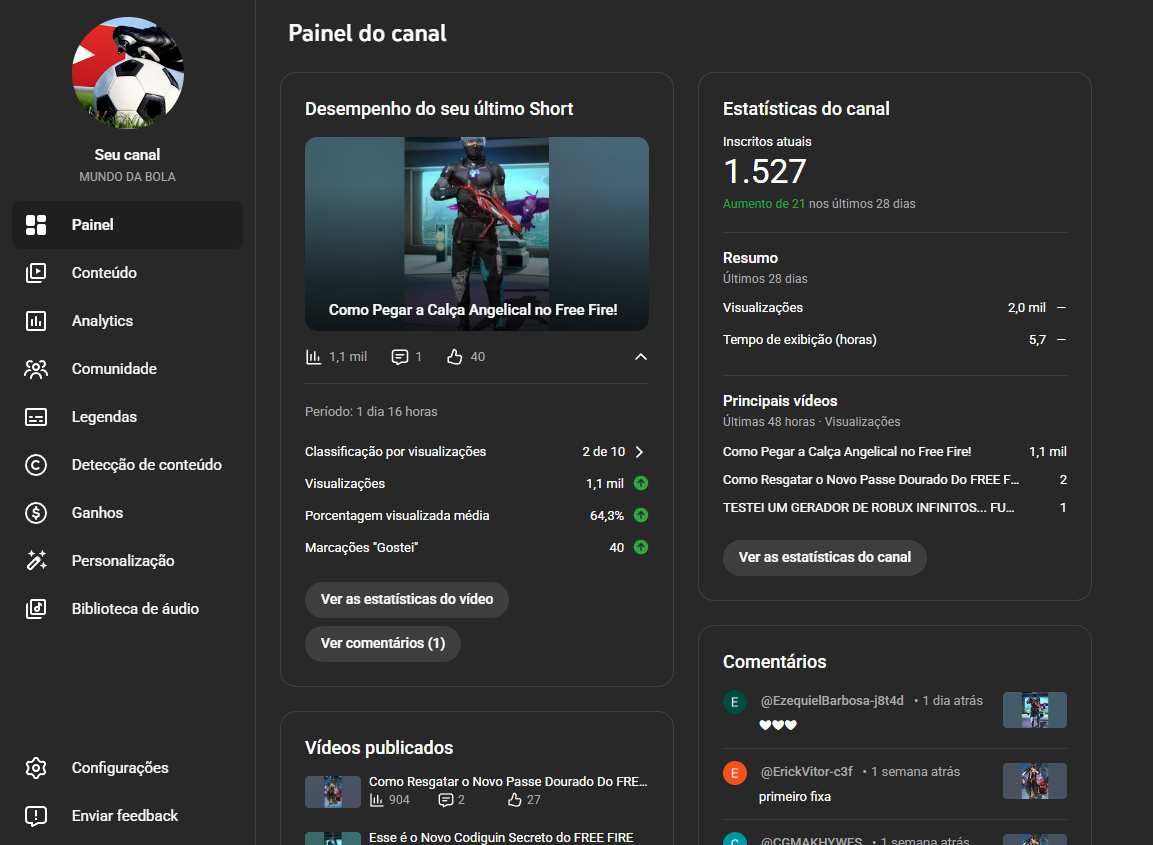Open Como Resgatar o Novo Passe Dourado in Principais vídeos
This screenshot has width=1153, height=845.
871,479
